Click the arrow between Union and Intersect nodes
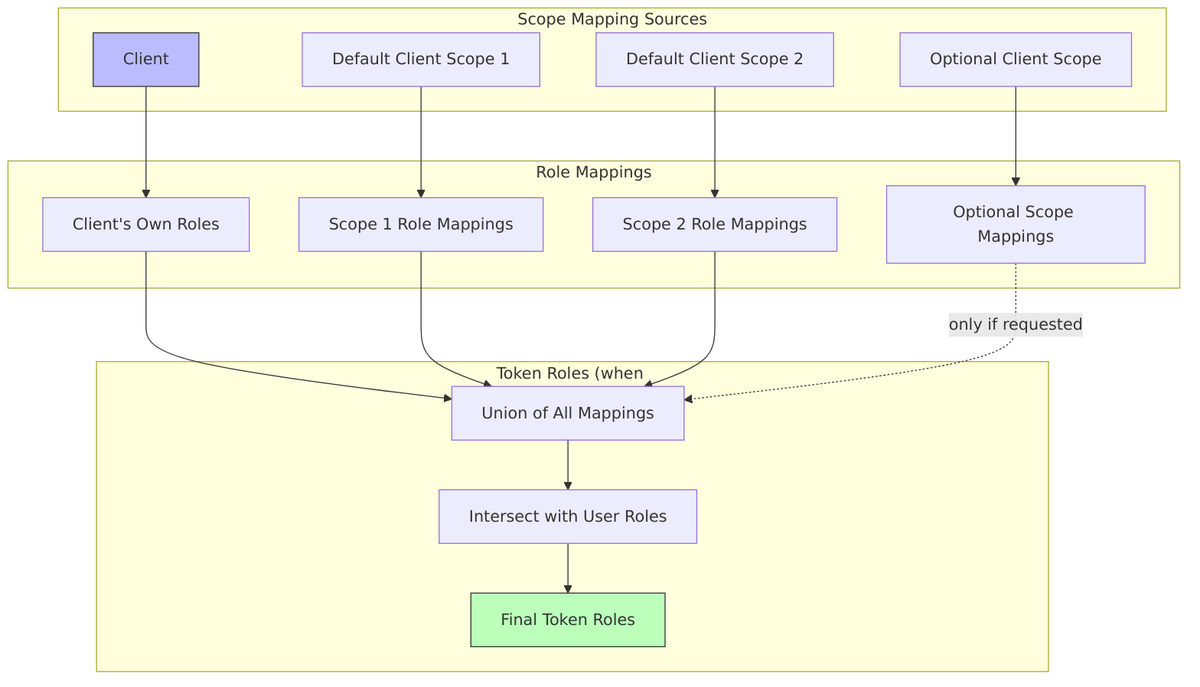Viewport: 1200px width, 687px height. (568, 464)
